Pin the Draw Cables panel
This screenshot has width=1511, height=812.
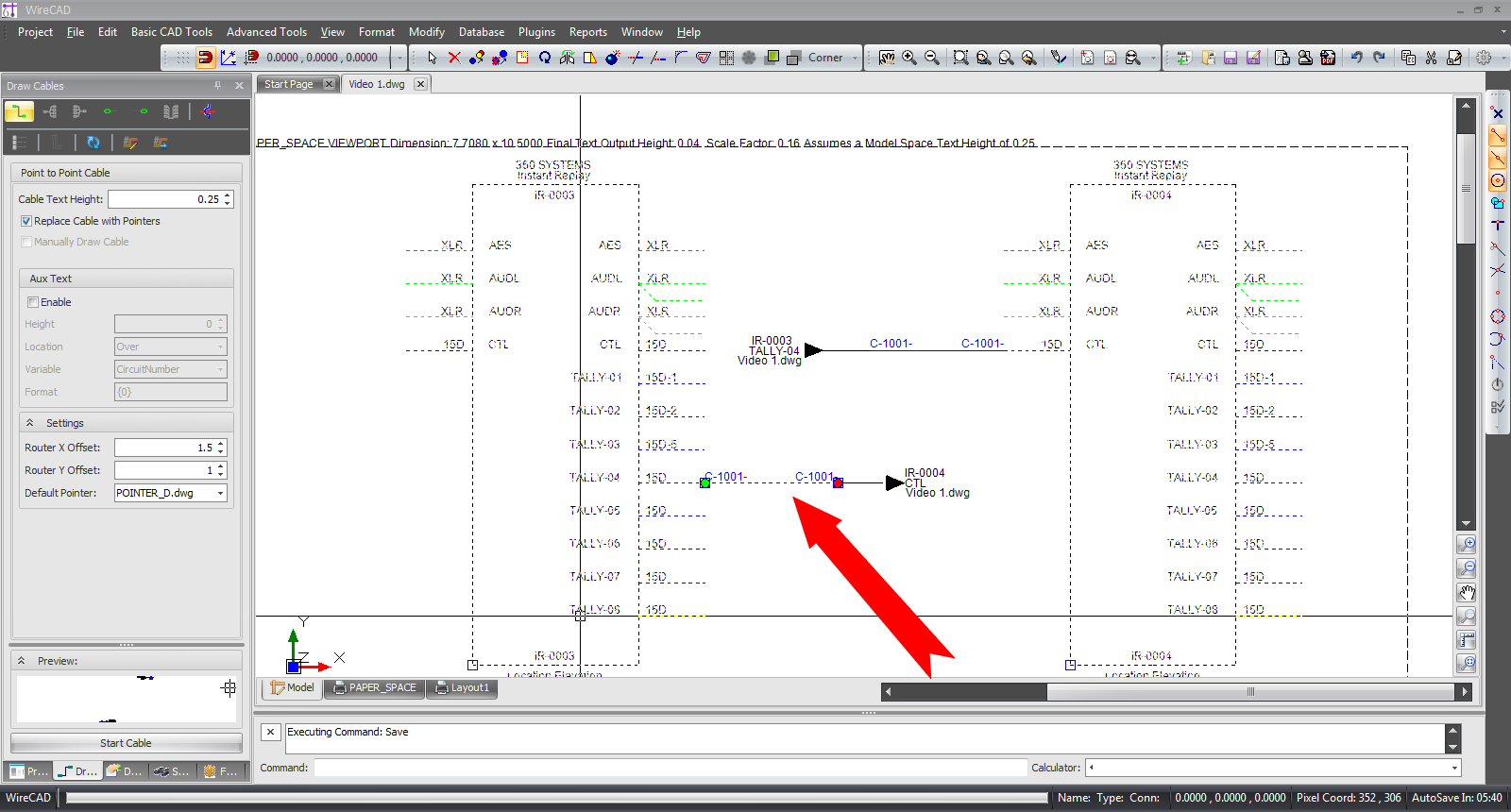217,86
